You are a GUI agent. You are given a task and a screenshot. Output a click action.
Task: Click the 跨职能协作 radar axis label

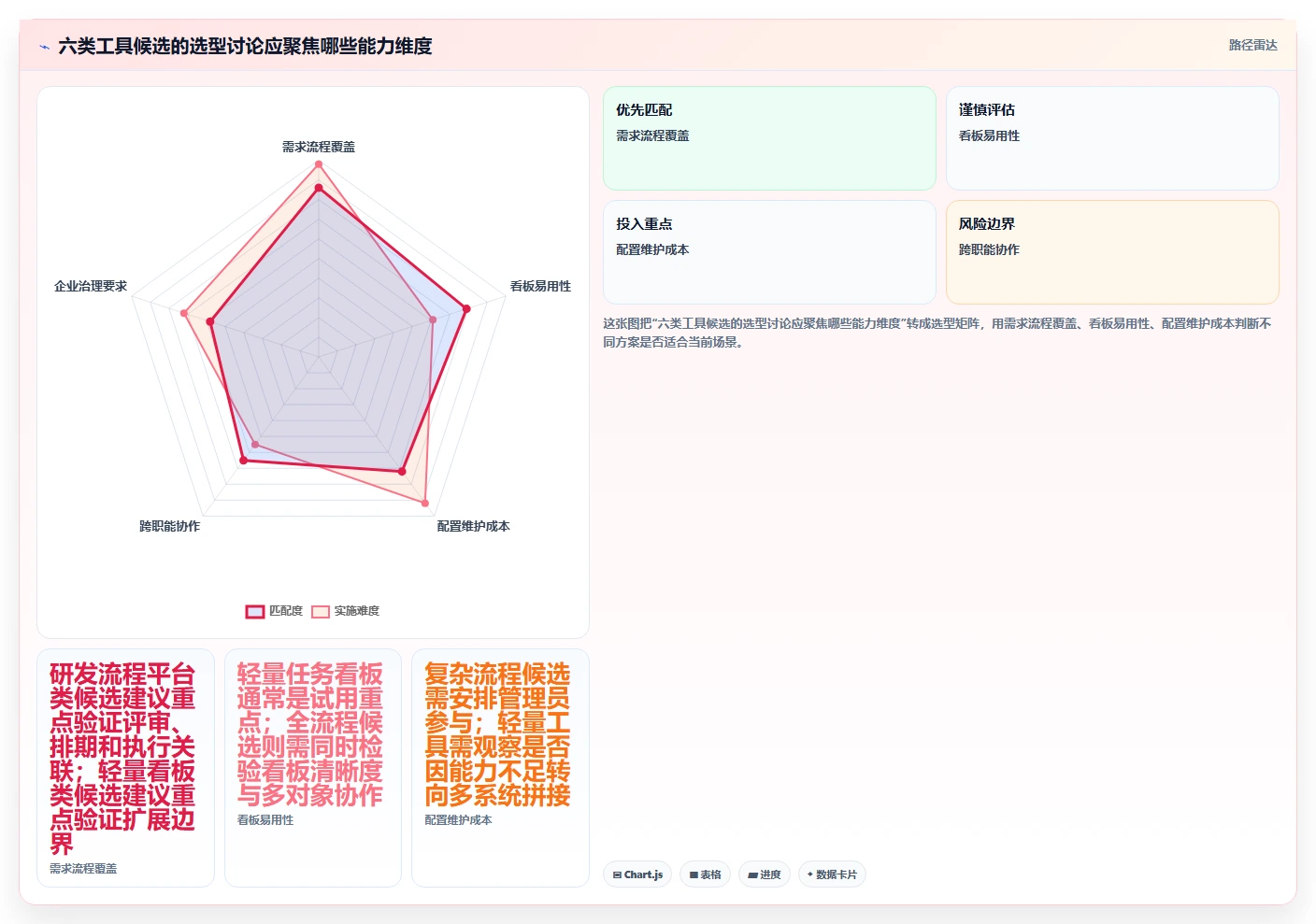[x=169, y=526]
